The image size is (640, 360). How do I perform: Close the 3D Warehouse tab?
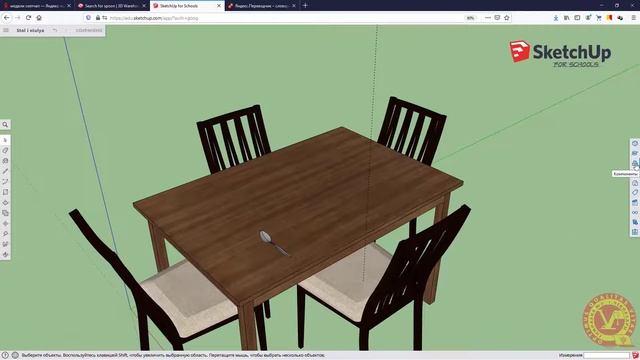[x=144, y=6]
